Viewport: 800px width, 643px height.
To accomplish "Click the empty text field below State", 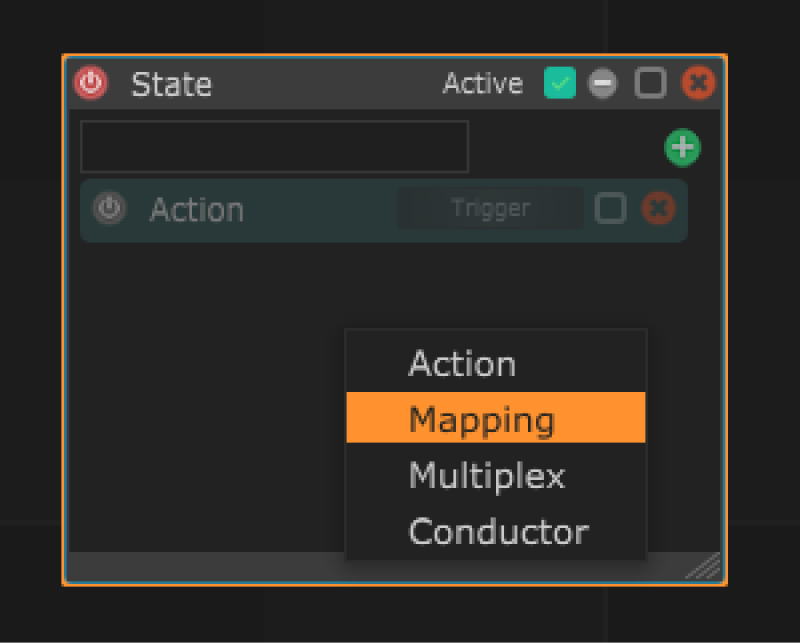I will 274,147.
